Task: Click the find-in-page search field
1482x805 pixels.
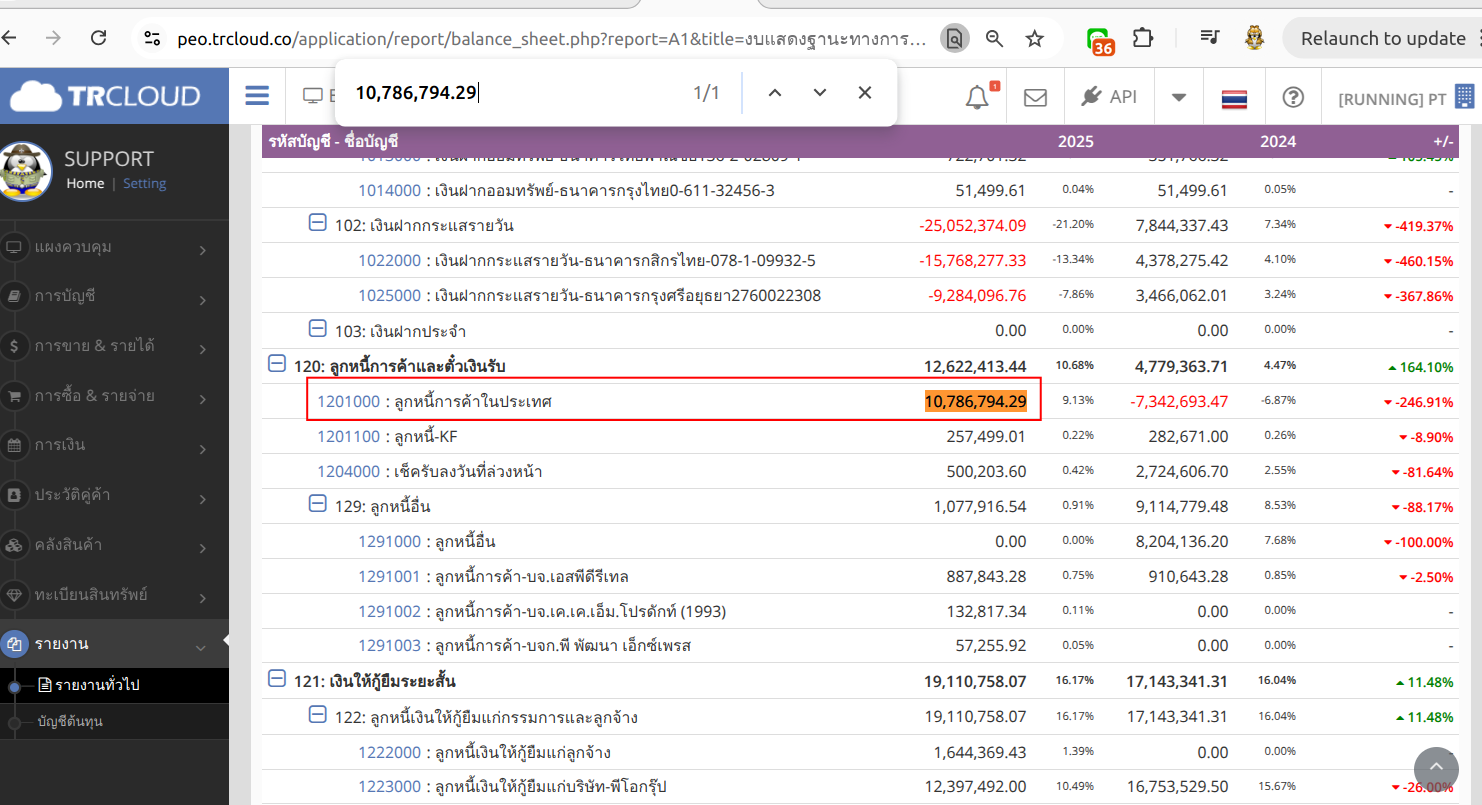Action: (x=515, y=93)
